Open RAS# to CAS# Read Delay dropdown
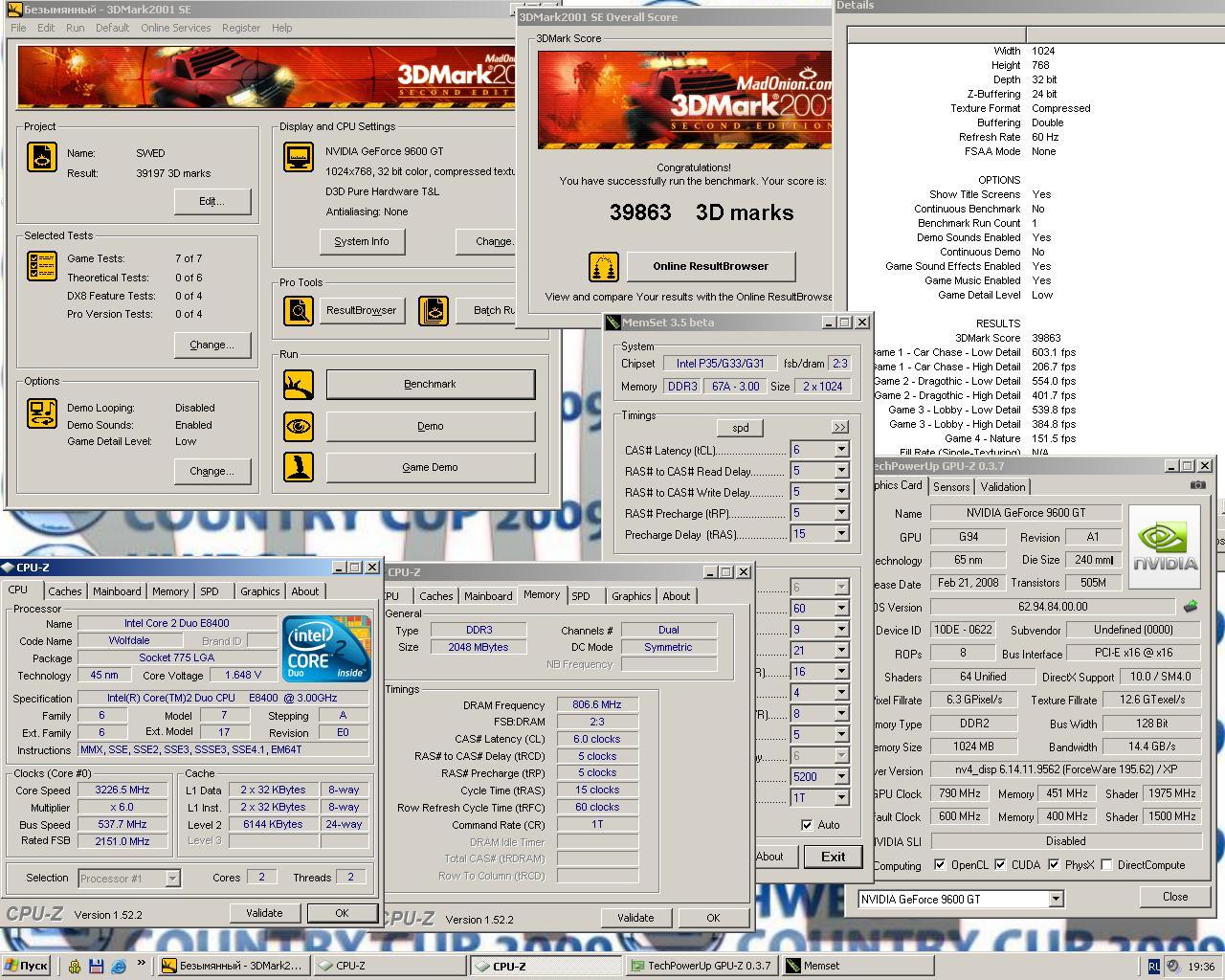This screenshot has width=1225, height=980. point(841,471)
